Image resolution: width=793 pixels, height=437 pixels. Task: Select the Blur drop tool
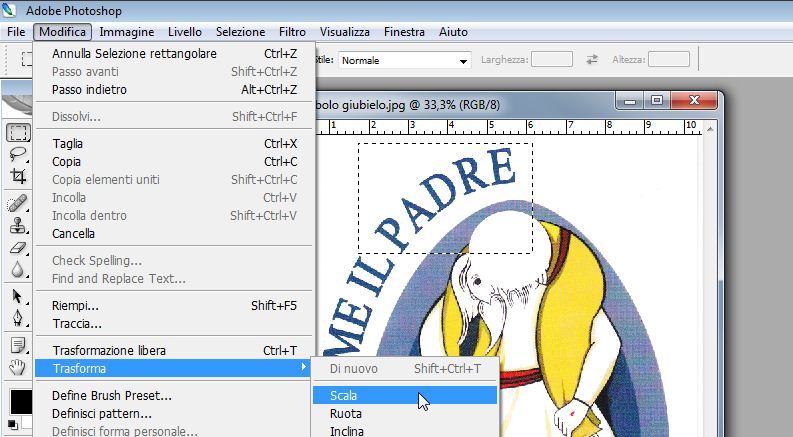point(18,269)
